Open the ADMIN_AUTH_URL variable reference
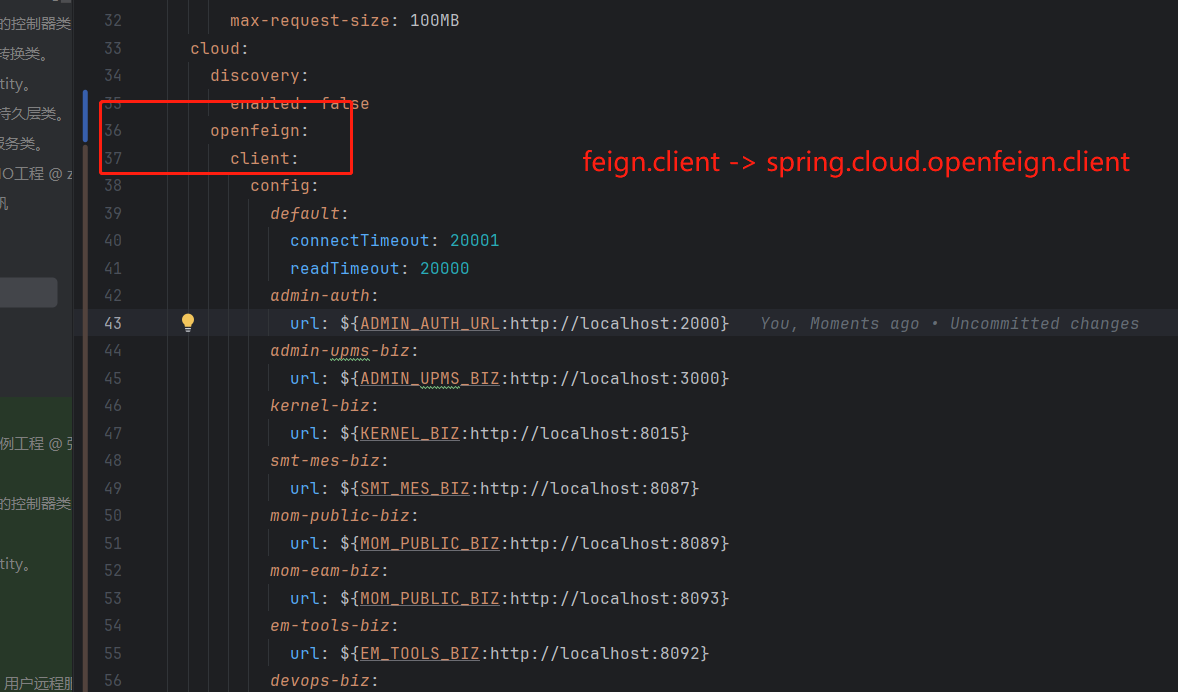This screenshot has width=1178, height=692. [429, 323]
